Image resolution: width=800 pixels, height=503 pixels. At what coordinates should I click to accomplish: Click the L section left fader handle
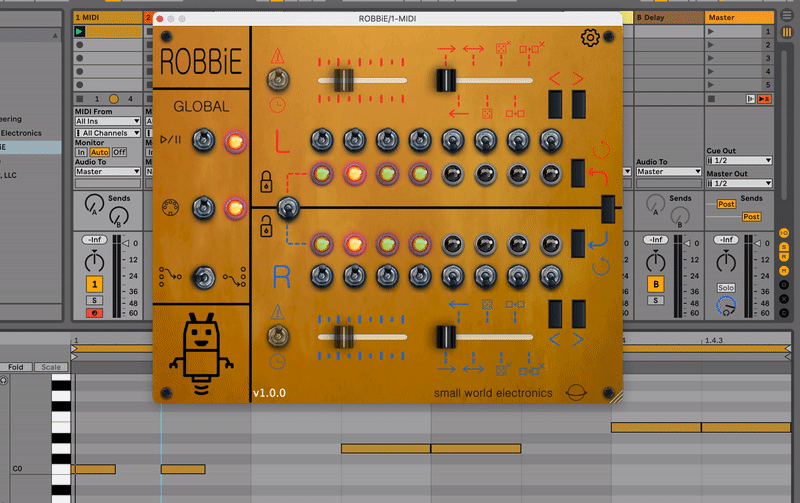pyautogui.click(x=344, y=80)
